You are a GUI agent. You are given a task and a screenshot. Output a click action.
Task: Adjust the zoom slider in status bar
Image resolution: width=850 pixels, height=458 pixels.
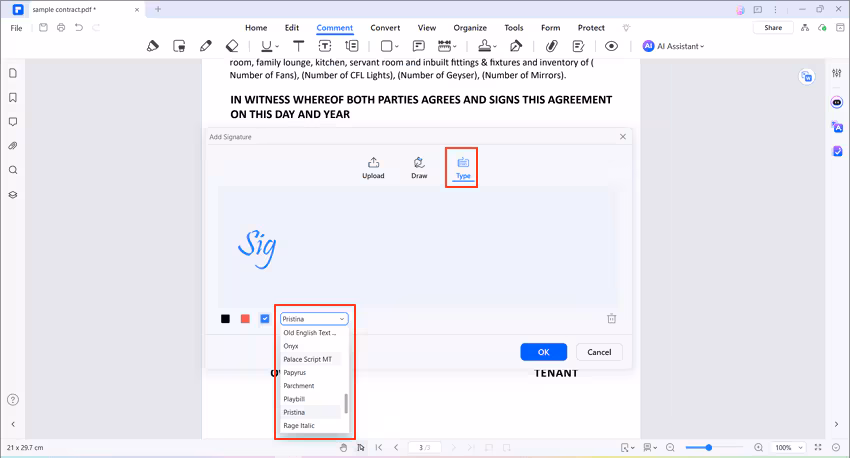pyautogui.click(x=708, y=448)
